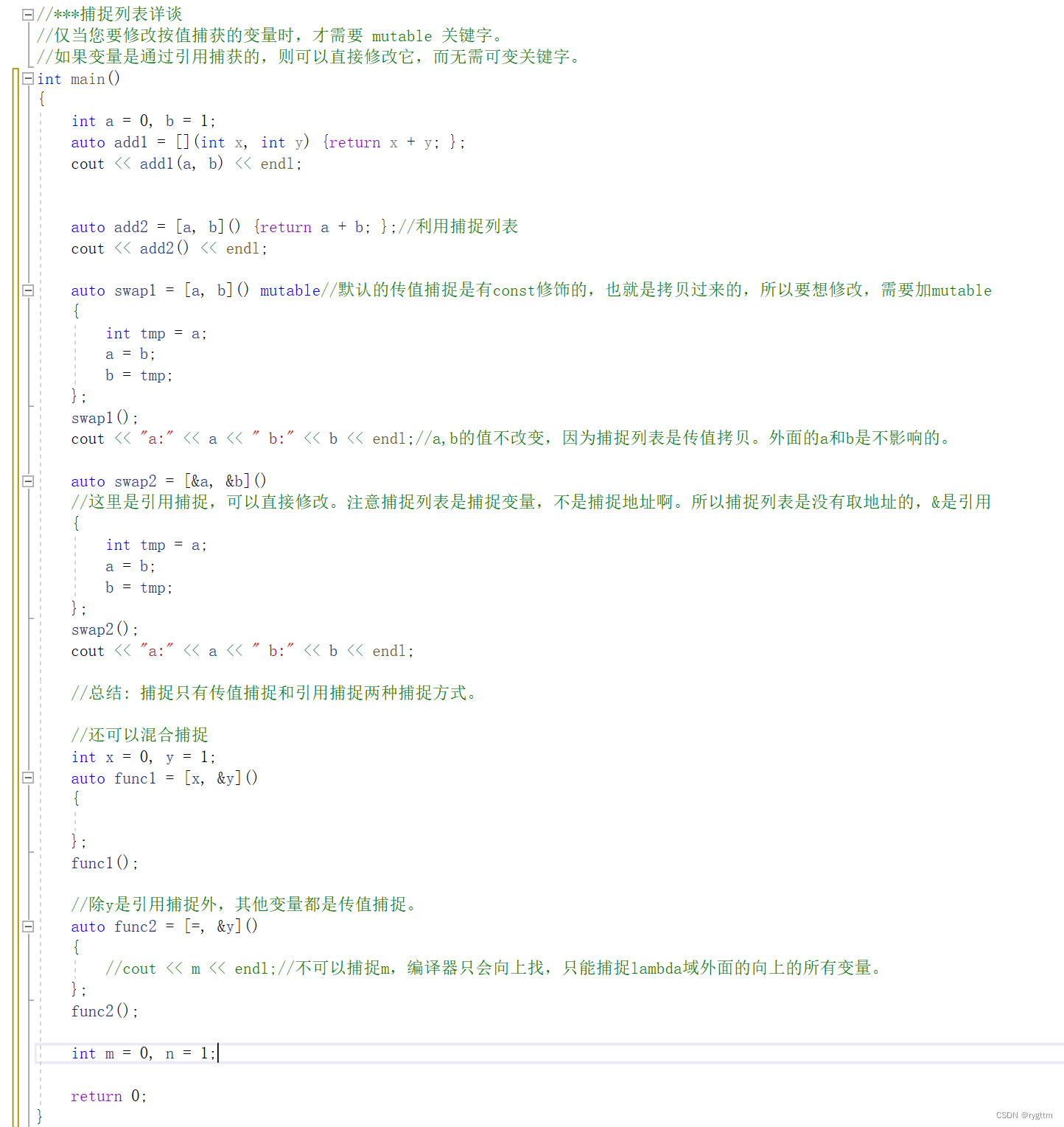Click the 'int m = 0, n = 1;' line
This screenshot has height=1127, width=1064.
(x=143, y=1054)
